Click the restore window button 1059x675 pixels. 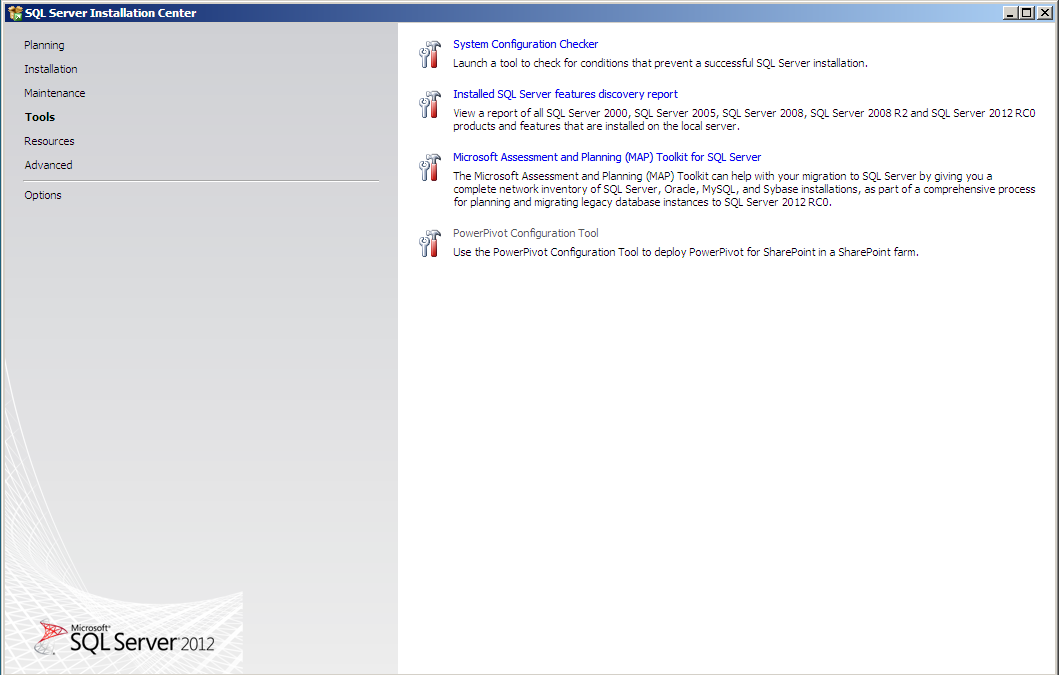tap(1026, 12)
